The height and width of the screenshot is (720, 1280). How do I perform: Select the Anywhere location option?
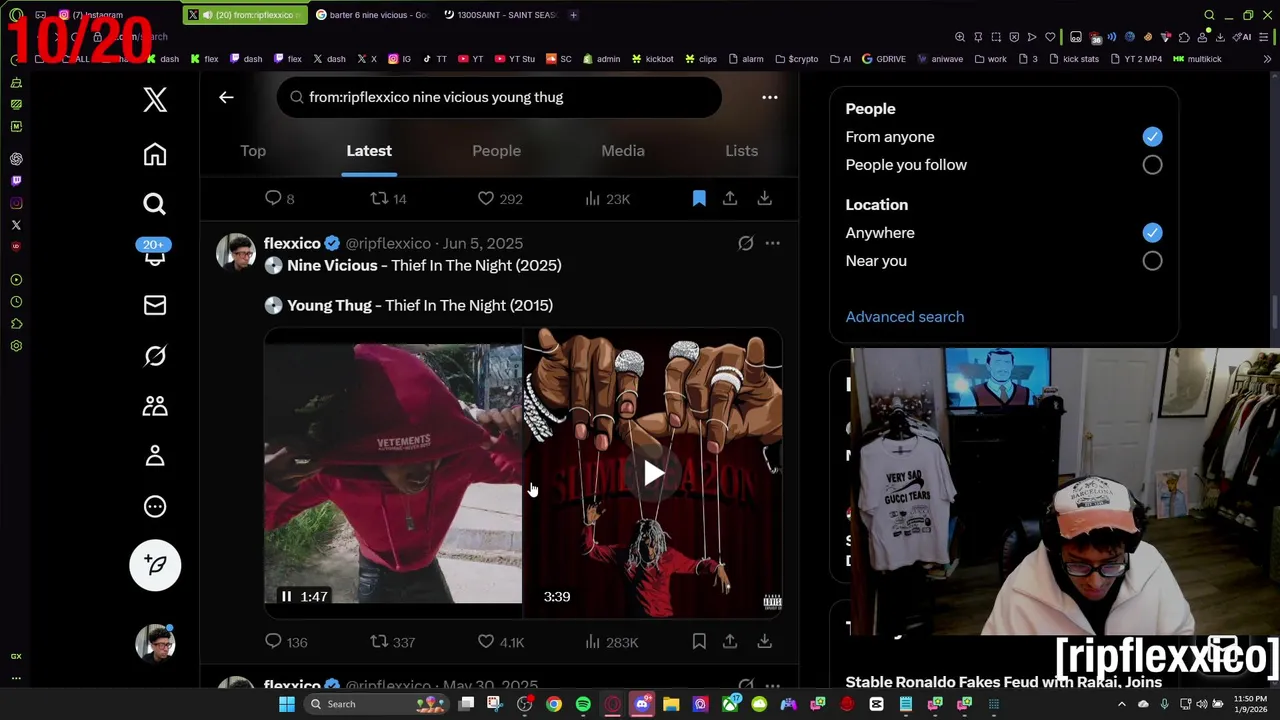coord(1152,233)
